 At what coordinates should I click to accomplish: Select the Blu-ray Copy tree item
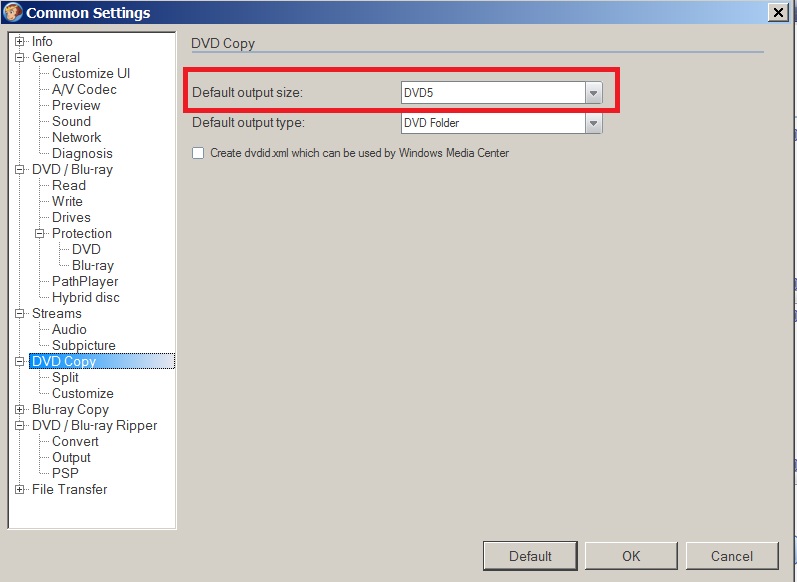click(x=71, y=410)
